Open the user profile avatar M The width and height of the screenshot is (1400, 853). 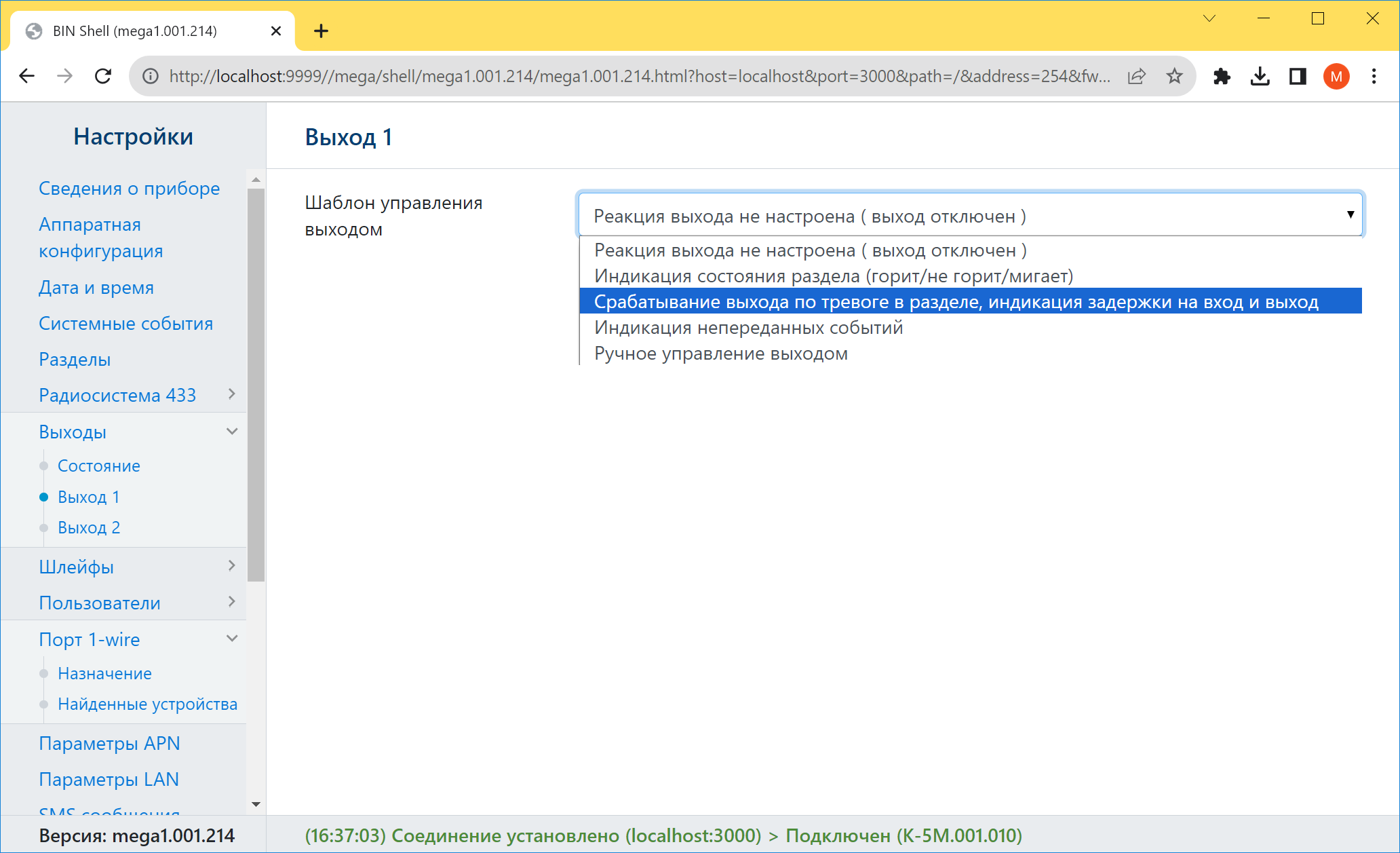click(1336, 76)
